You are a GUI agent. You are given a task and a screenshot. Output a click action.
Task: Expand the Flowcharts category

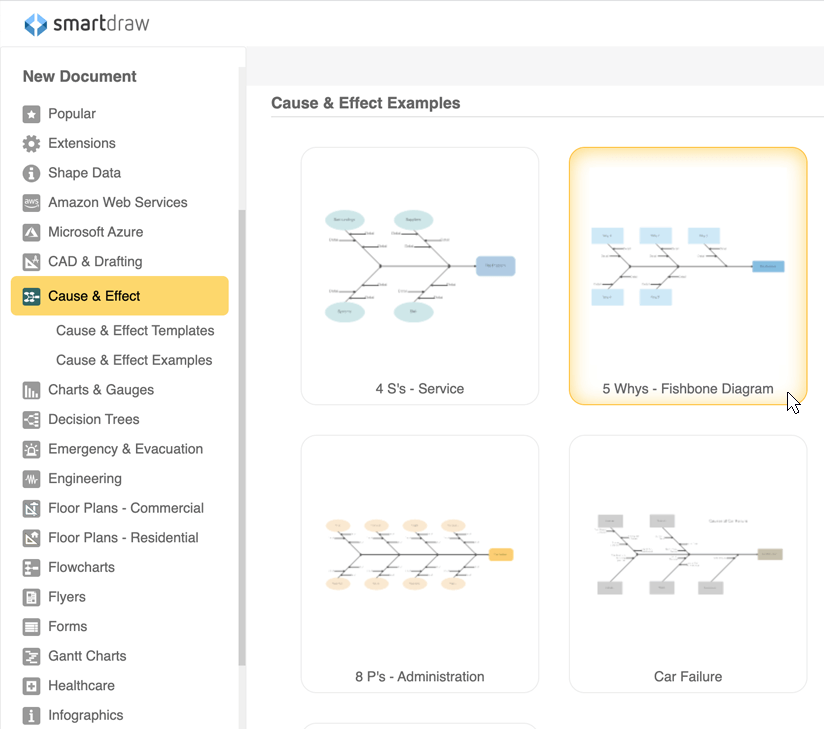[81, 568]
